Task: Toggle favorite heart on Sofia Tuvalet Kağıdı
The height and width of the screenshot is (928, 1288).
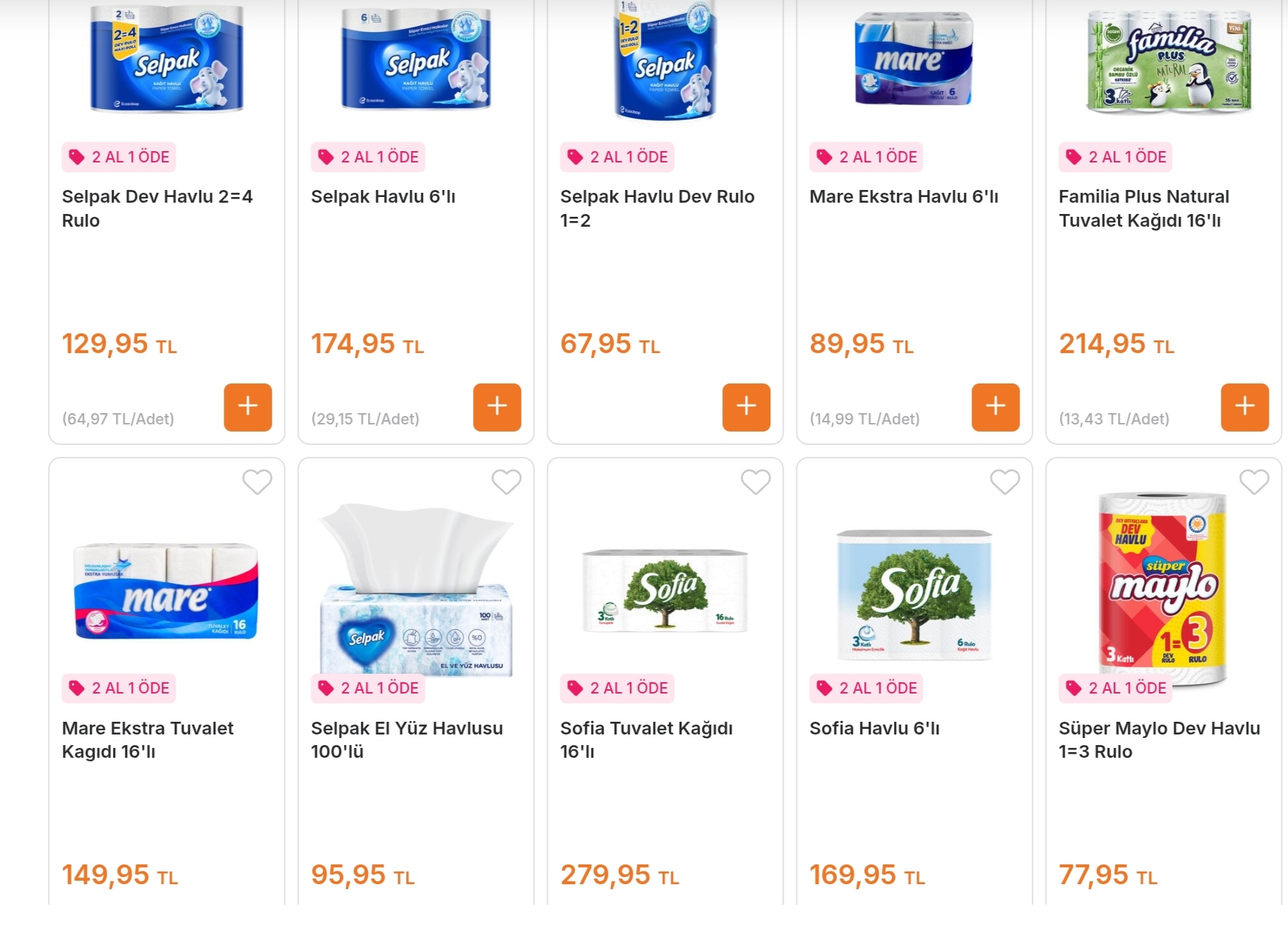Action: [756, 482]
